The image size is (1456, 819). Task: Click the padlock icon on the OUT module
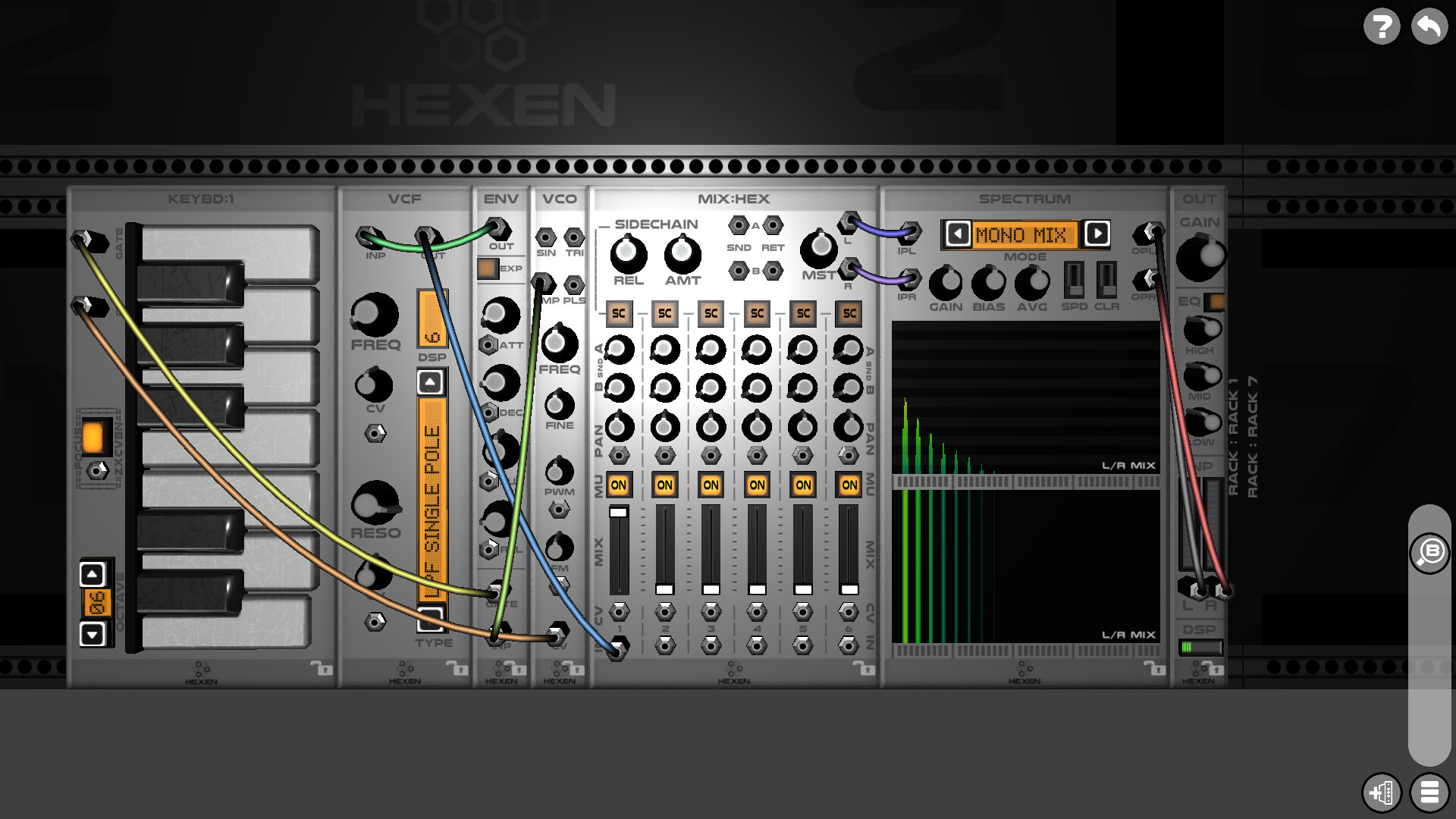point(1216,670)
